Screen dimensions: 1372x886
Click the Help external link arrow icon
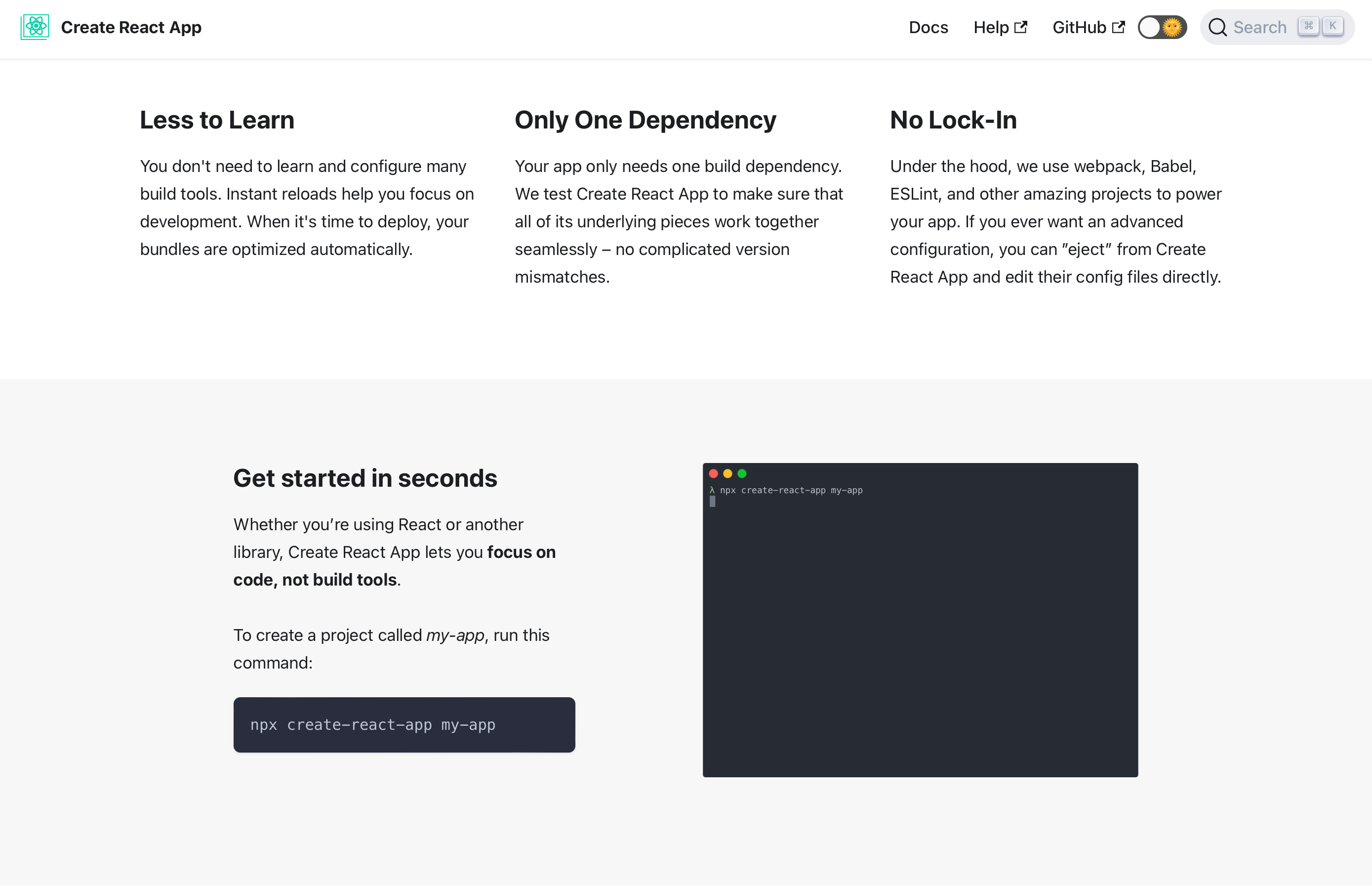[1021, 27]
